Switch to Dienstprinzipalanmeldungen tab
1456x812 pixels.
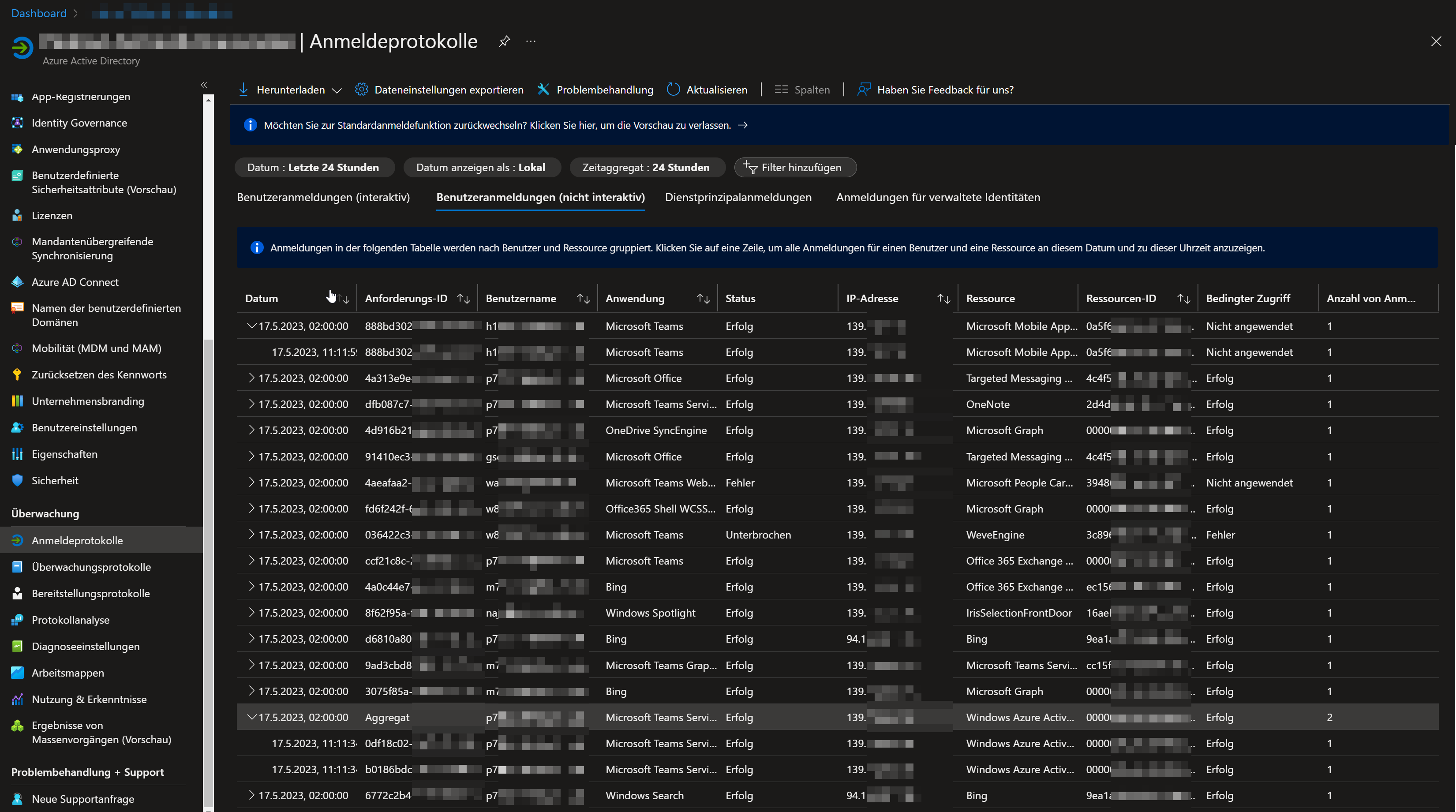coord(738,197)
